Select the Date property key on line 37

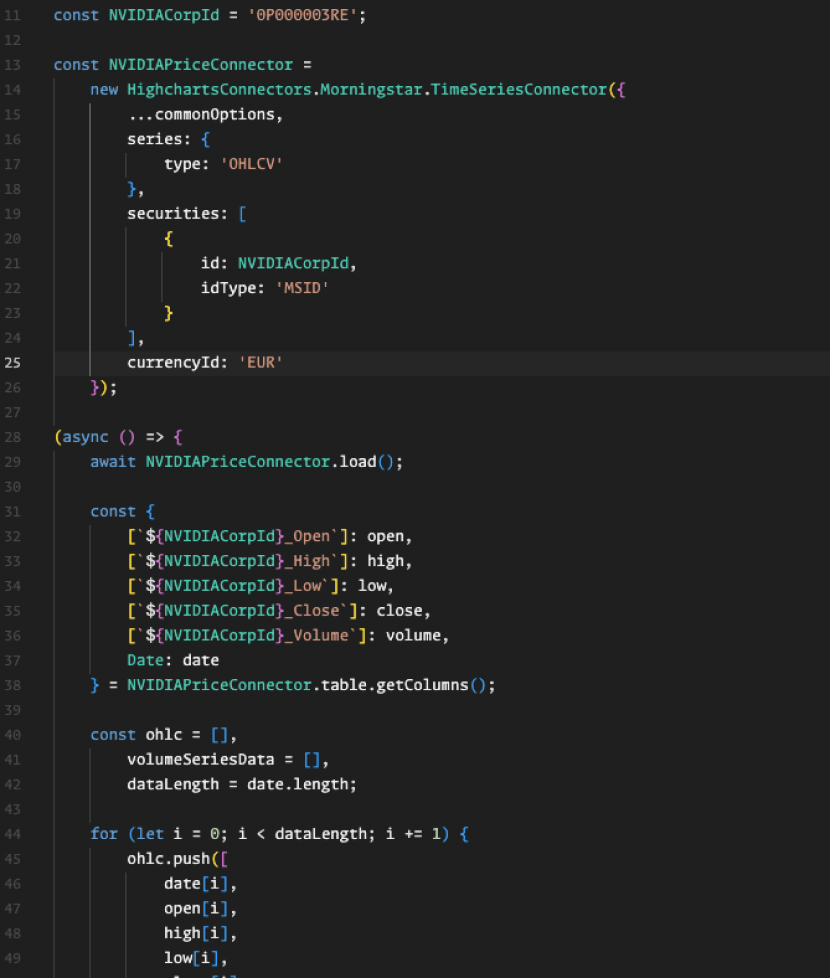pyautogui.click(x=145, y=660)
